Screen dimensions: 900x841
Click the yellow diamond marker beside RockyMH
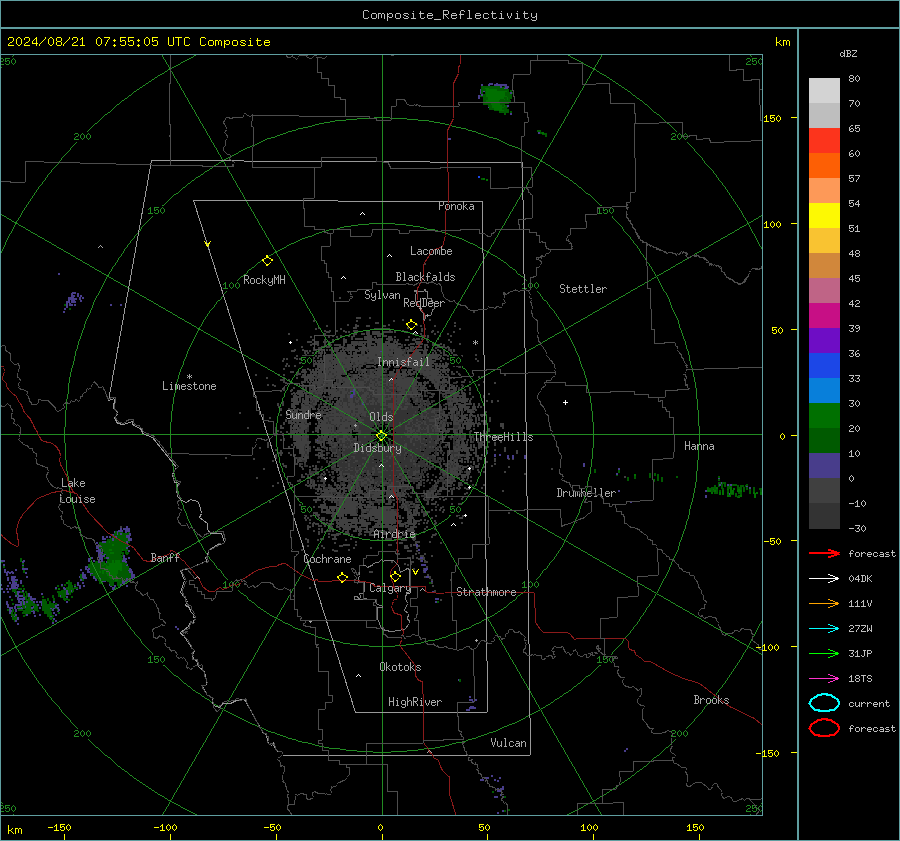(267, 261)
